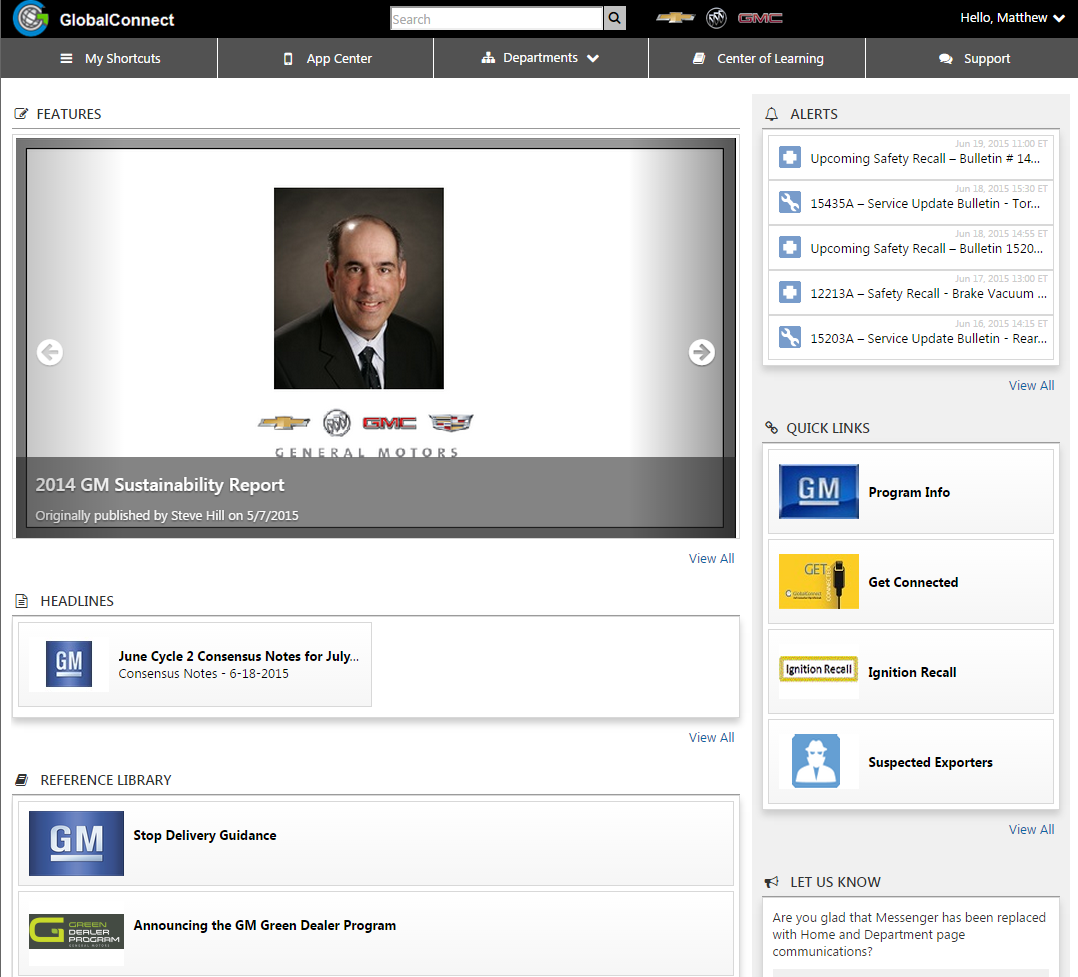The width and height of the screenshot is (1078, 977).
Task: Open Upcoming Safety Recall Bulletin # 14 alert
Action: pyautogui.click(x=910, y=157)
